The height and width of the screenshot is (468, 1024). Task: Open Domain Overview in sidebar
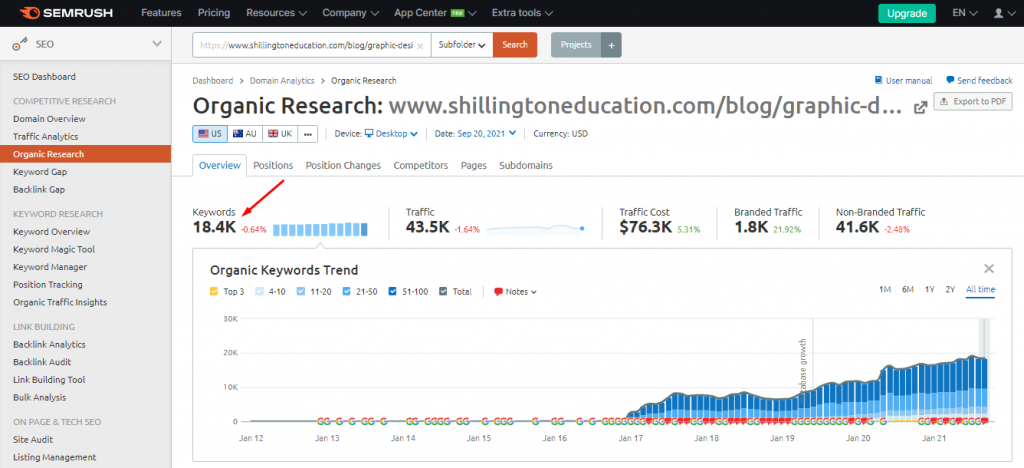[49, 119]
